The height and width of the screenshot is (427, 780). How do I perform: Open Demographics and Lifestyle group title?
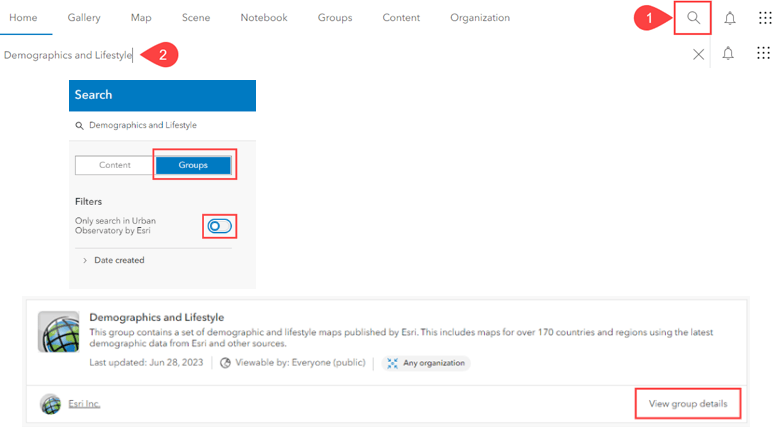157,317
